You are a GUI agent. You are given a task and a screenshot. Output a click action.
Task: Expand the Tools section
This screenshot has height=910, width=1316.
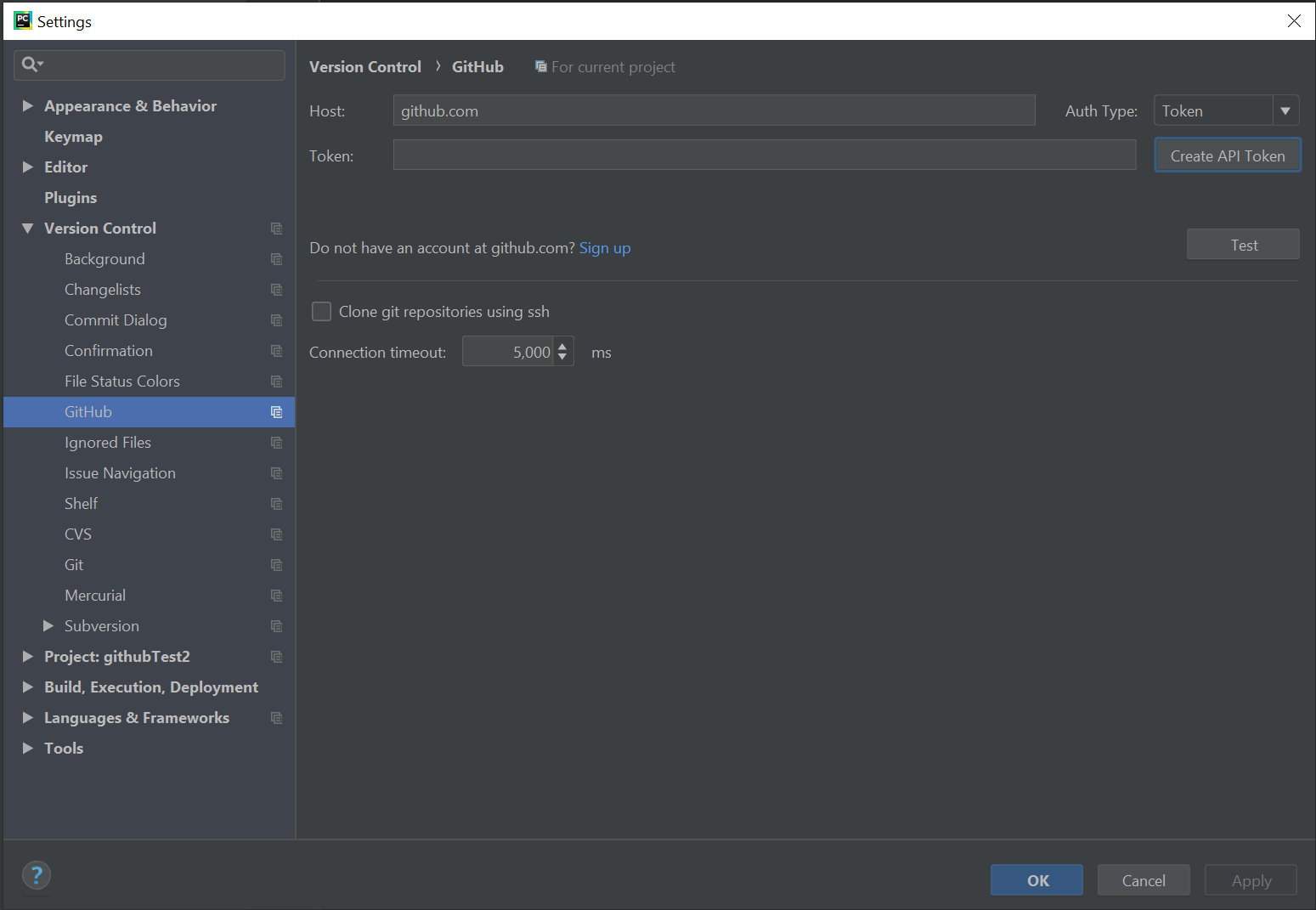click(x=27, y=749)
